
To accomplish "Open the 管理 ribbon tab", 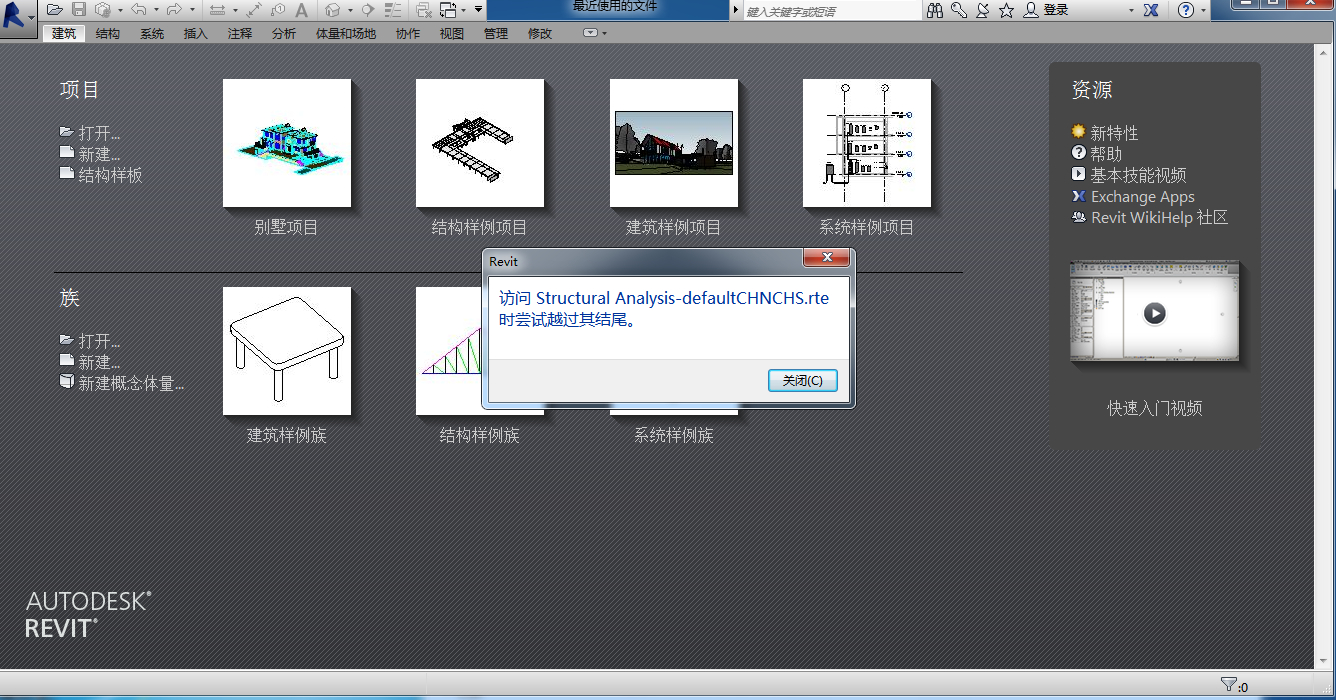I will click(496, 33).
